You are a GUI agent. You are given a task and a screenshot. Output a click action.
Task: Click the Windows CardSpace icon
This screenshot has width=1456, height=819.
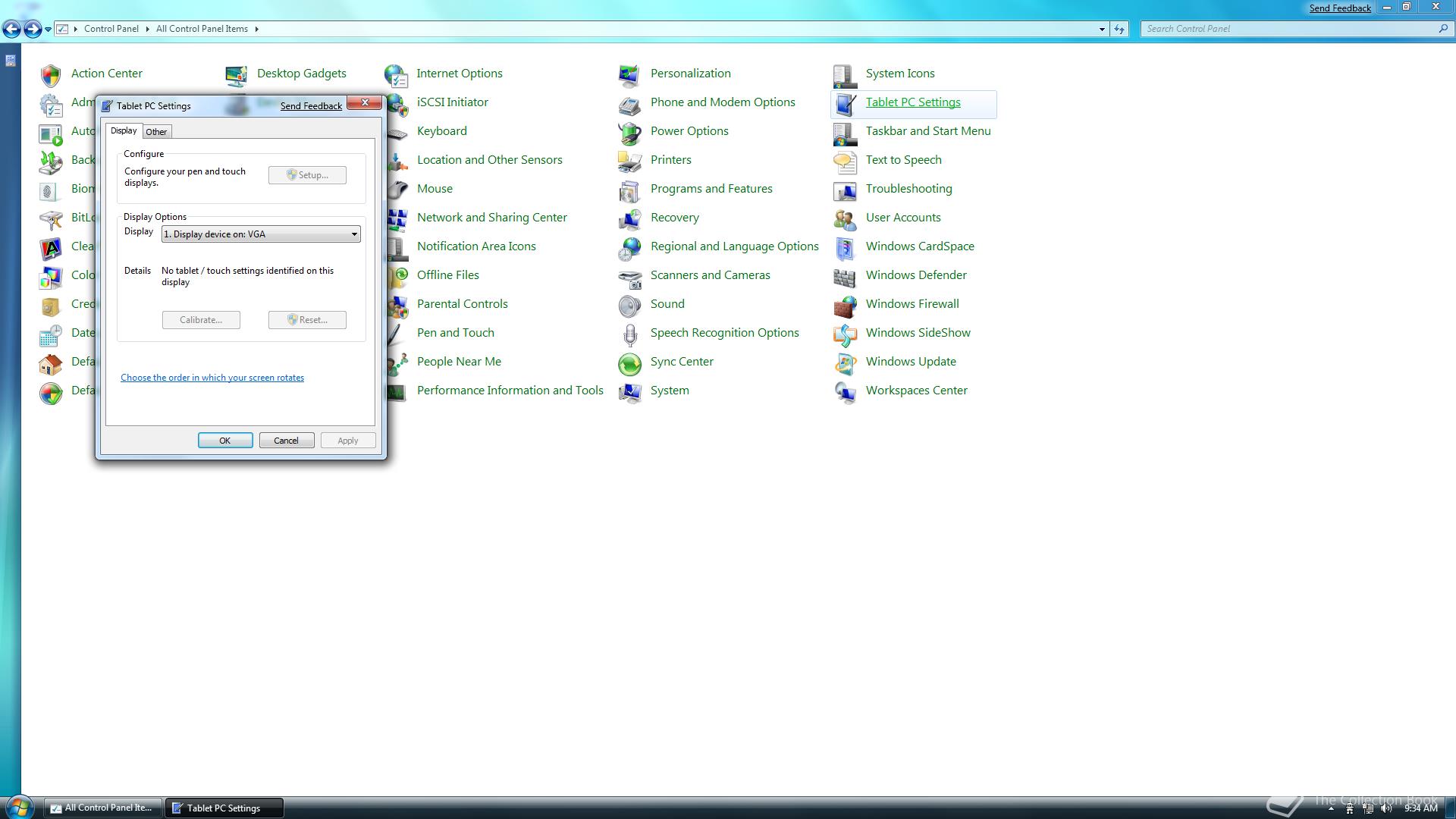click(845, 248)
